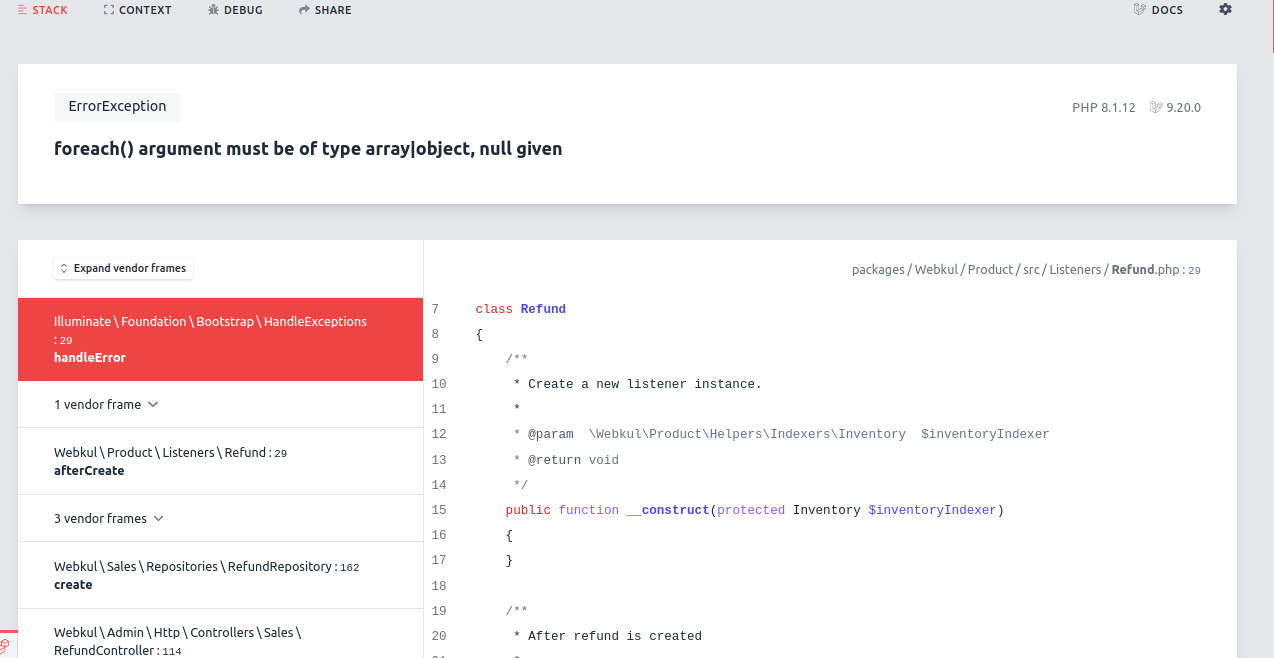Click the '@return void' comment line
1274x658 pixels.
pyautogui.click(x=566, y=460)
